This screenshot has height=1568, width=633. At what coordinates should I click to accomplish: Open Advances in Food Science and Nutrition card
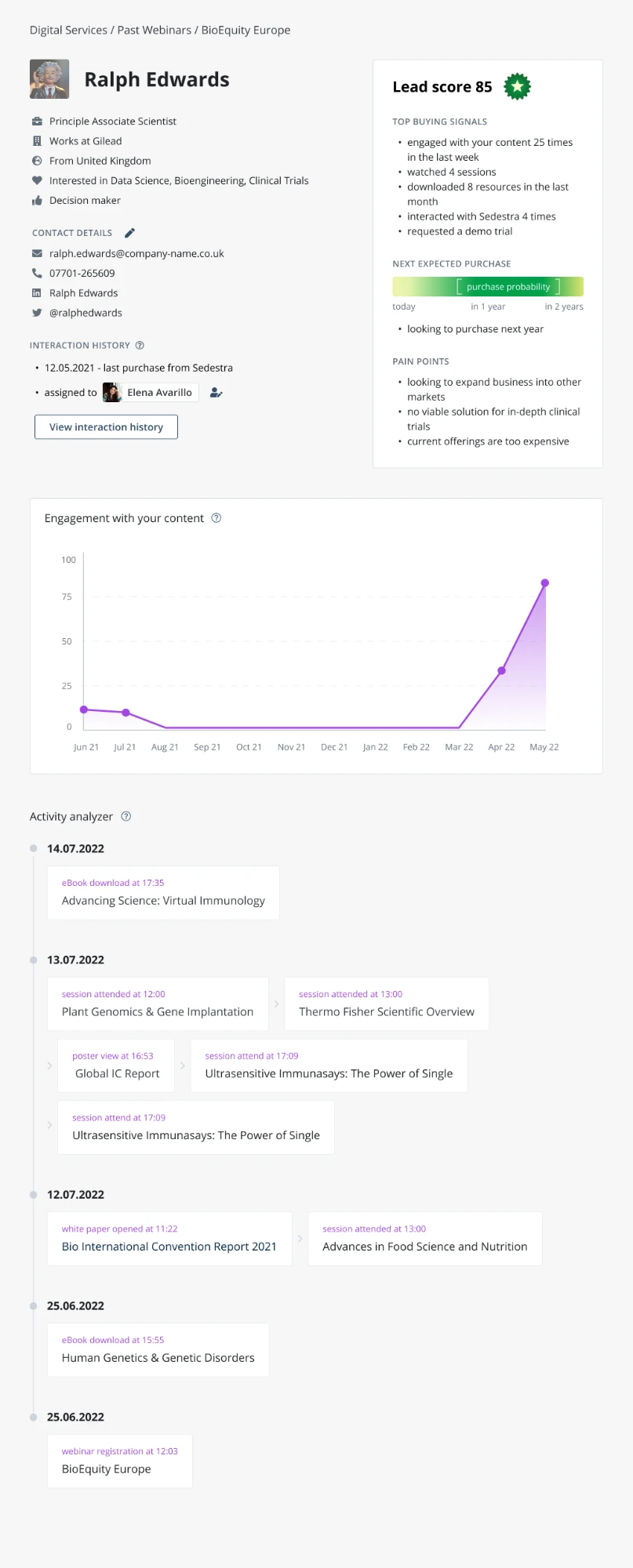tap(425, 1239)
